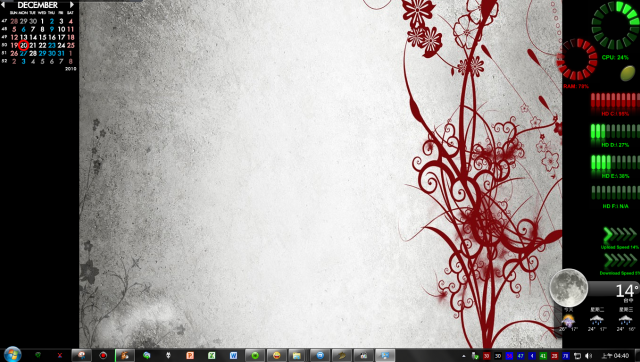Click the Download Speed arrows meter
The height and width of the screenshot is (362, 640).
620,261
